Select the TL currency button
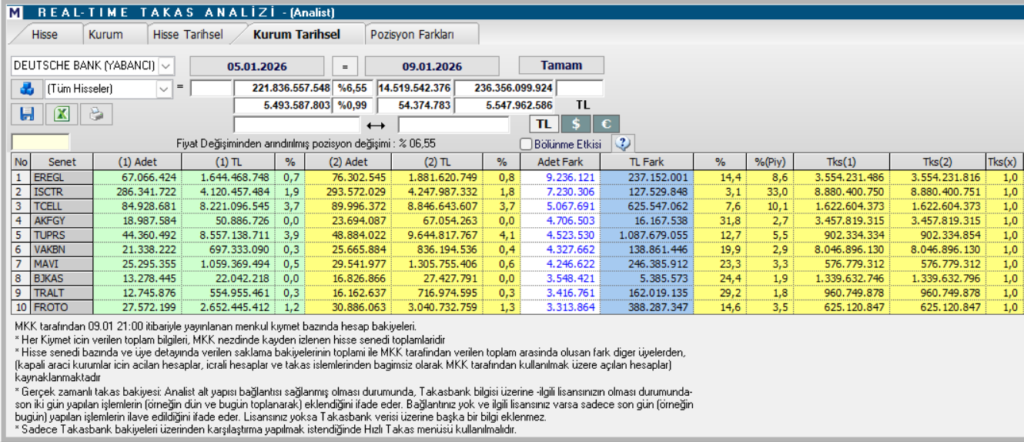Image resolution: width=1024 pixels, height=442 pixels. 543,124
